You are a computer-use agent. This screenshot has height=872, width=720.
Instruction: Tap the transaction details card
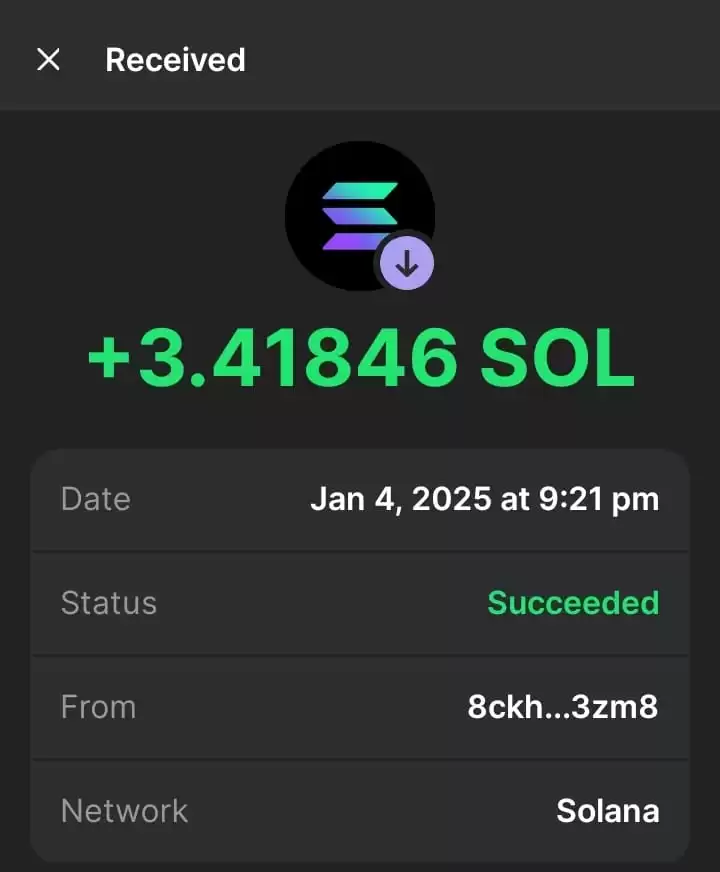[x=360, y=656]
